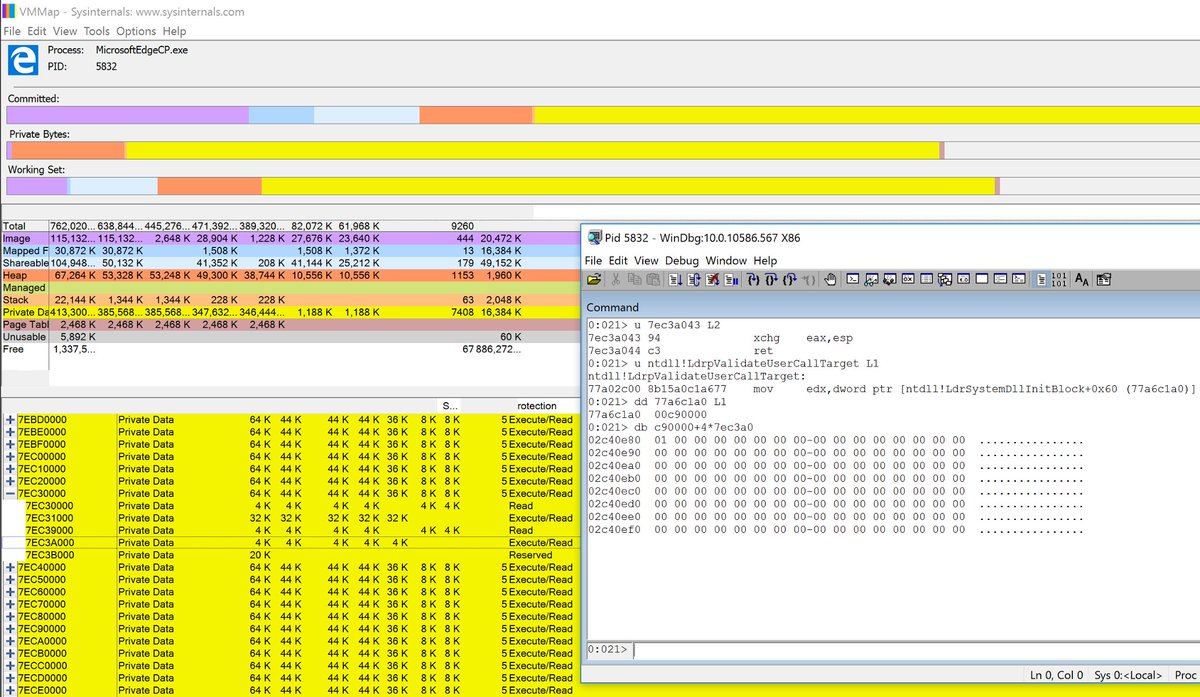Open the Debug menu in WinDbg
Screen dimensions: 1200x697
tap(682, 260)
